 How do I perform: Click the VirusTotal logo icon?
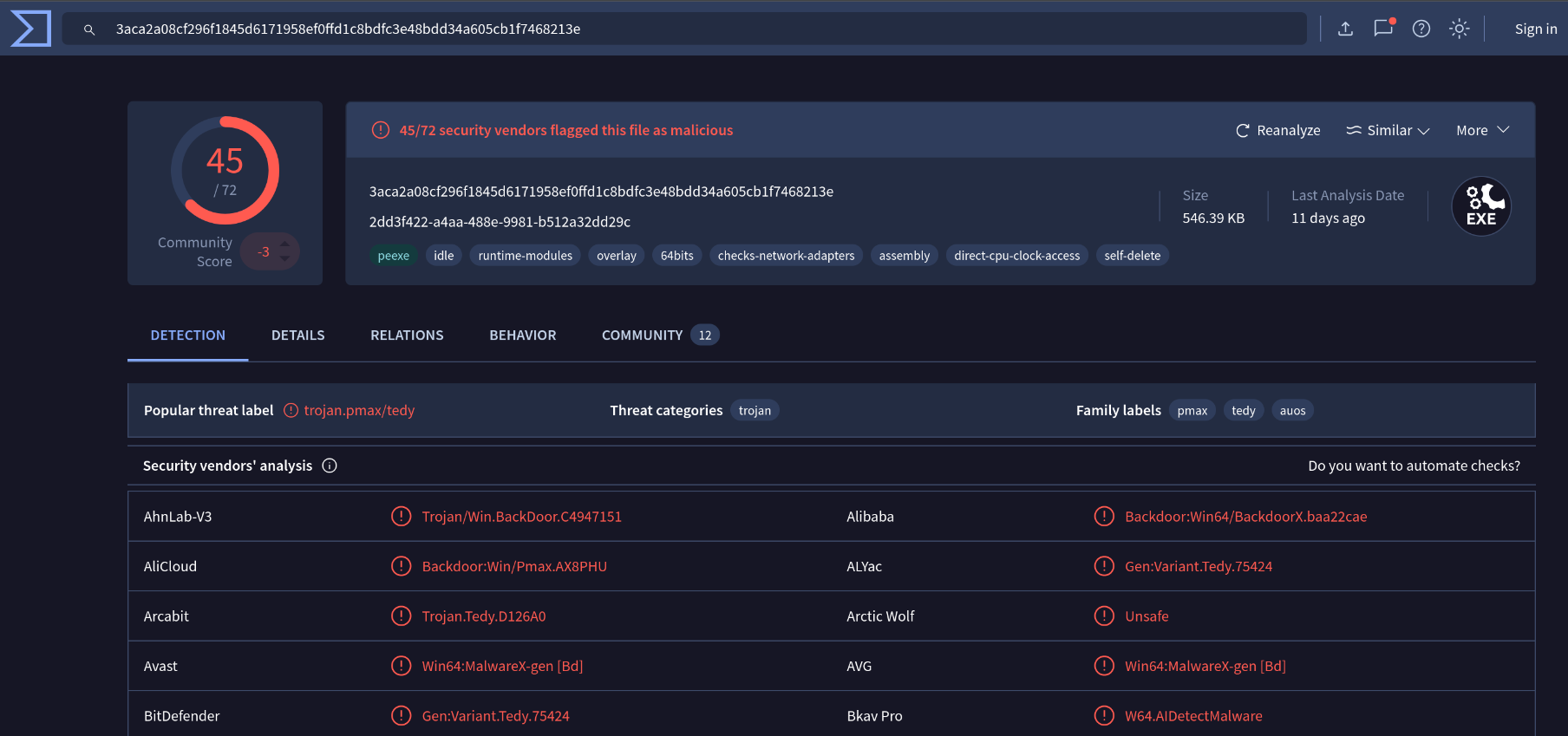(x=30, y=29)
